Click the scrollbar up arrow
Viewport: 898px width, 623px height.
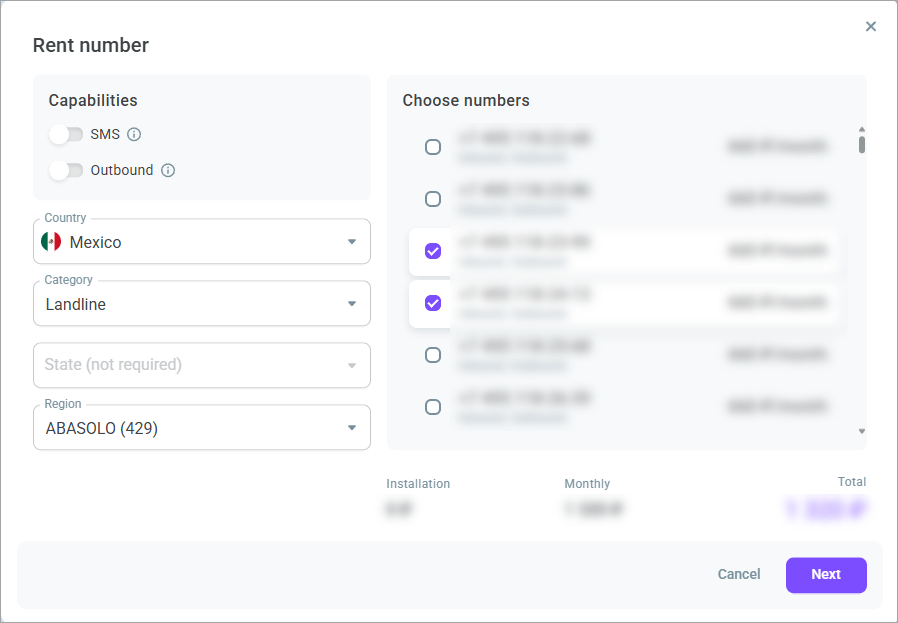click(x=861, y=130)
